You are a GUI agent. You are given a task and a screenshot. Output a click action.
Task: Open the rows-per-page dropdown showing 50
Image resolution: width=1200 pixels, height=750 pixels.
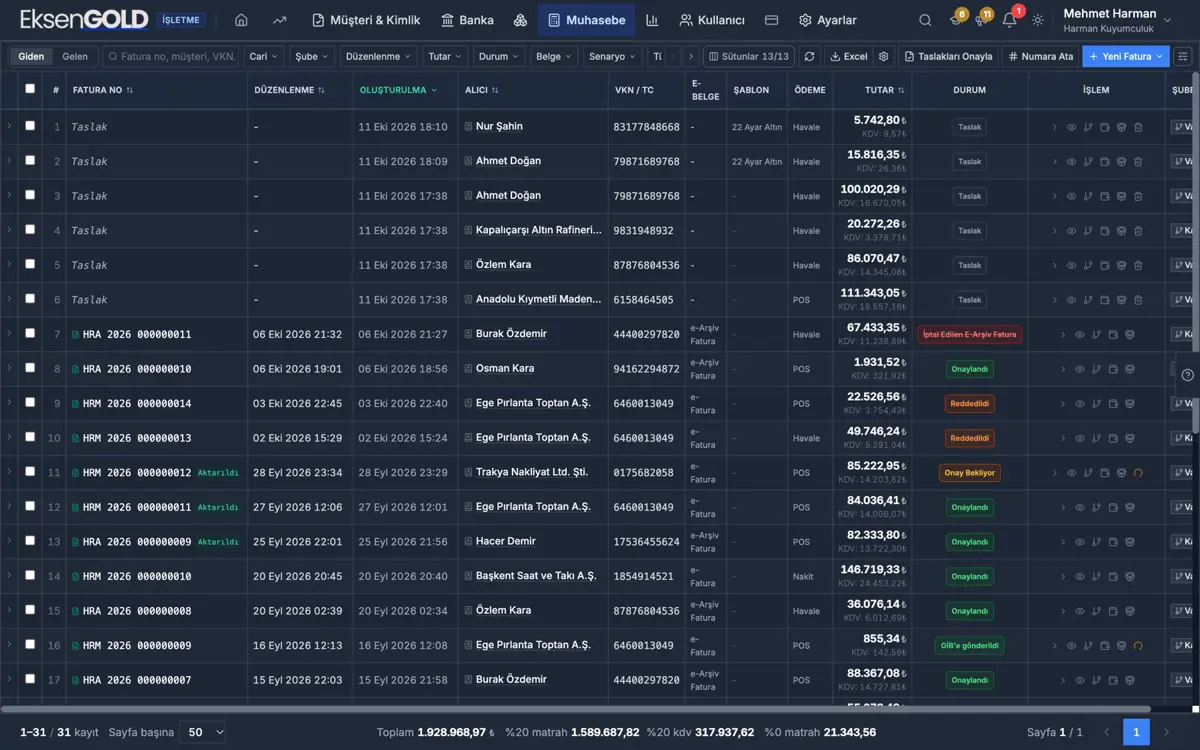click(x=203, y=732)
